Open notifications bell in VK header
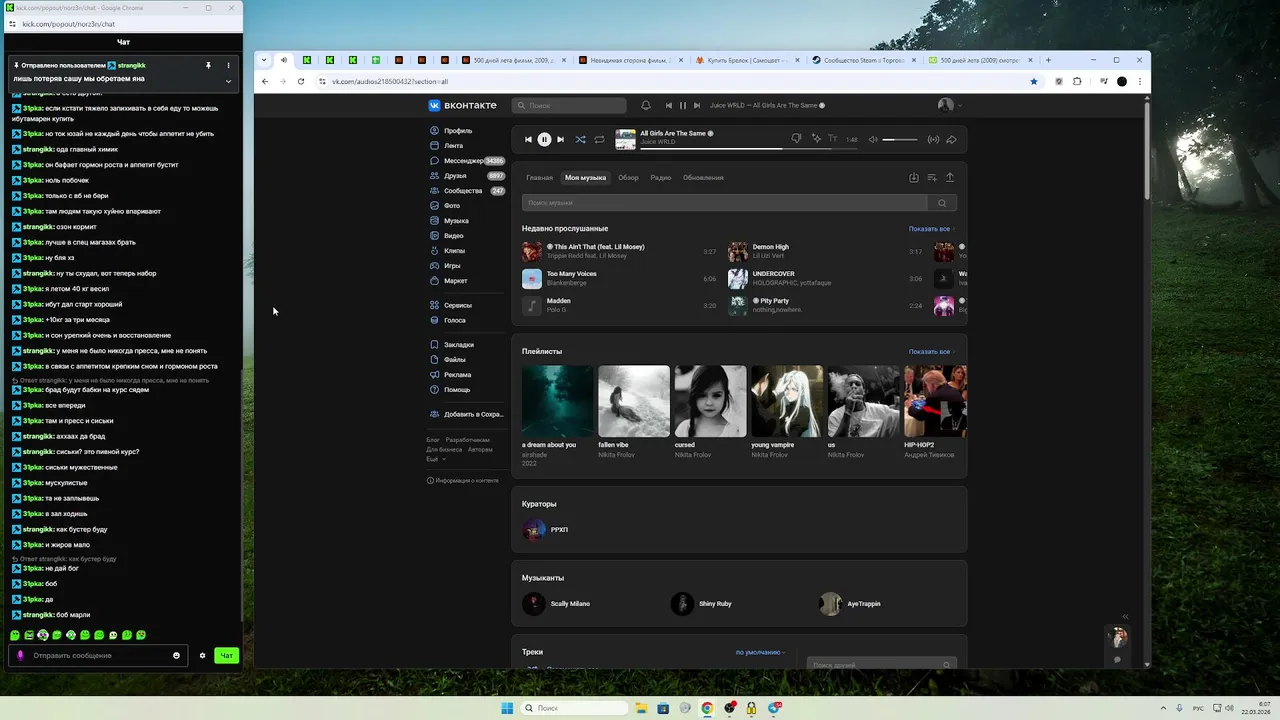Viewport: 1280px width, 720px height. [x=646, y=105]
